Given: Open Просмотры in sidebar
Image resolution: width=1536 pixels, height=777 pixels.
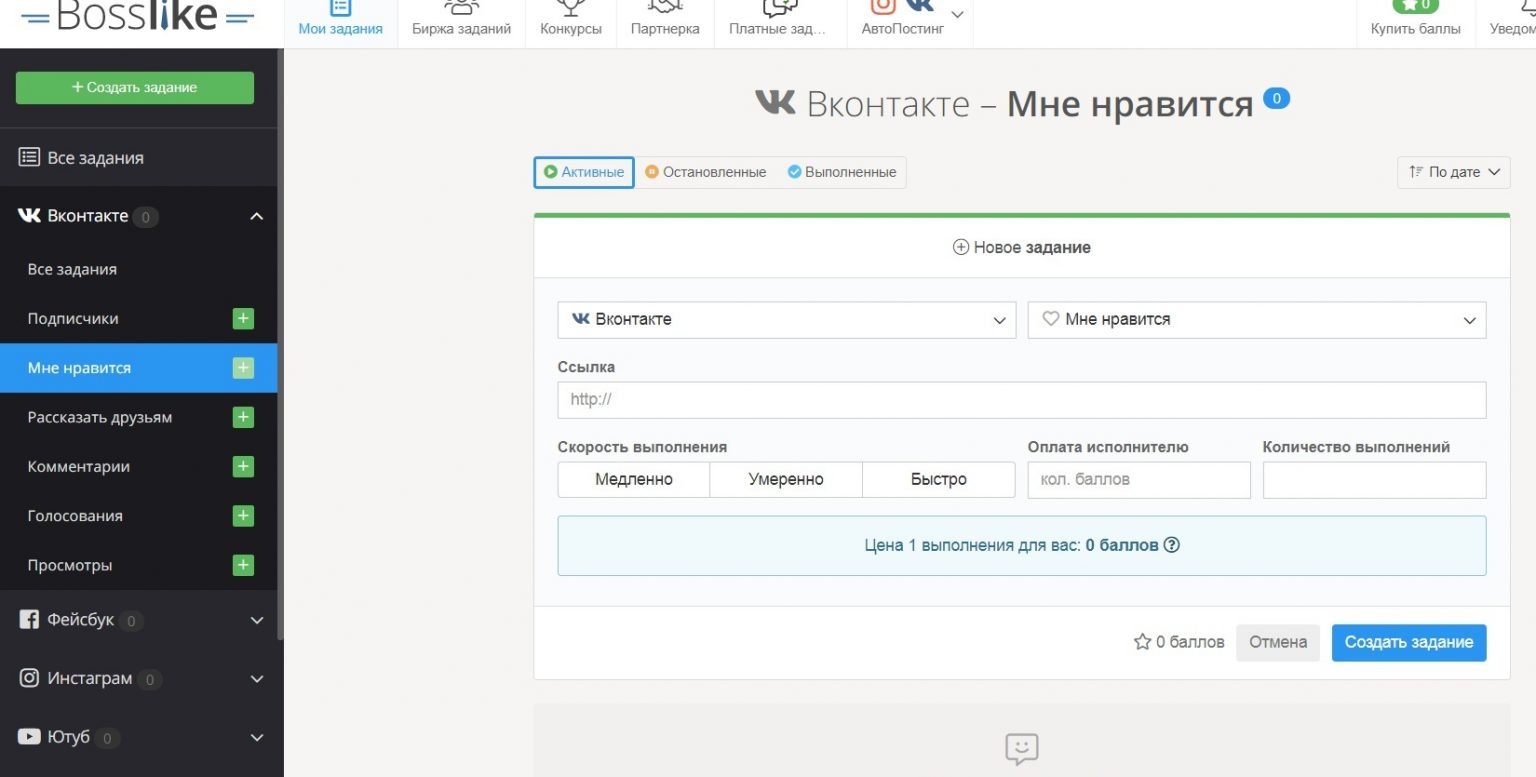Looking at the screenshot, I should [70, 565].
